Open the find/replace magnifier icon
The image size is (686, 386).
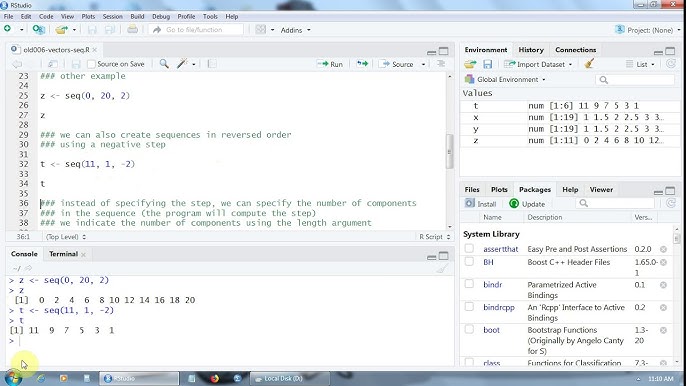[x=164, y=64]
